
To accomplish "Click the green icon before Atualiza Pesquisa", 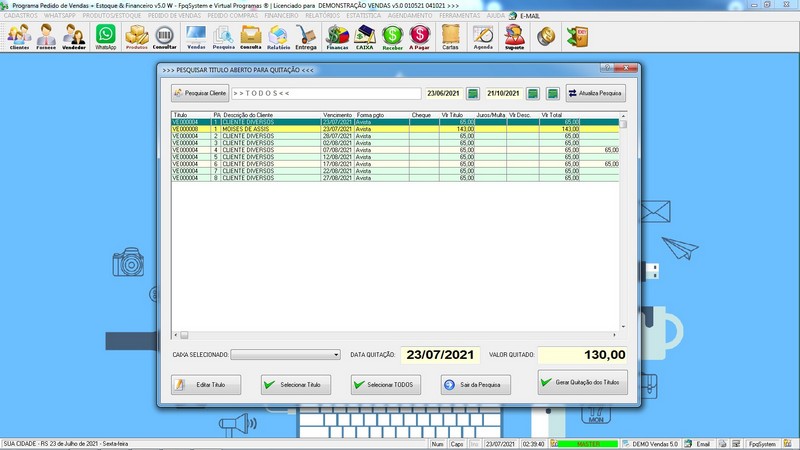I will (553, 93).
